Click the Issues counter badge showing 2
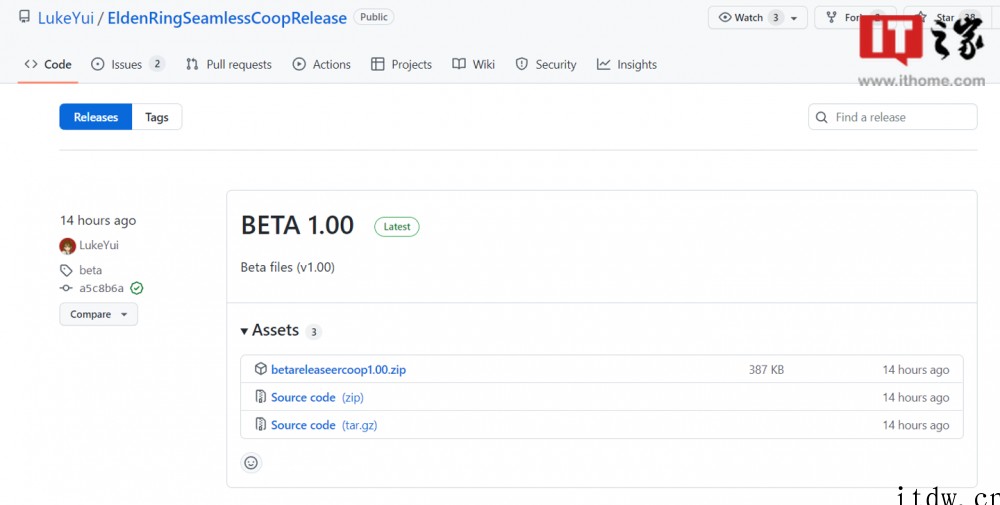The height and width of the screenshot is (505, 1000). point(157,64)
